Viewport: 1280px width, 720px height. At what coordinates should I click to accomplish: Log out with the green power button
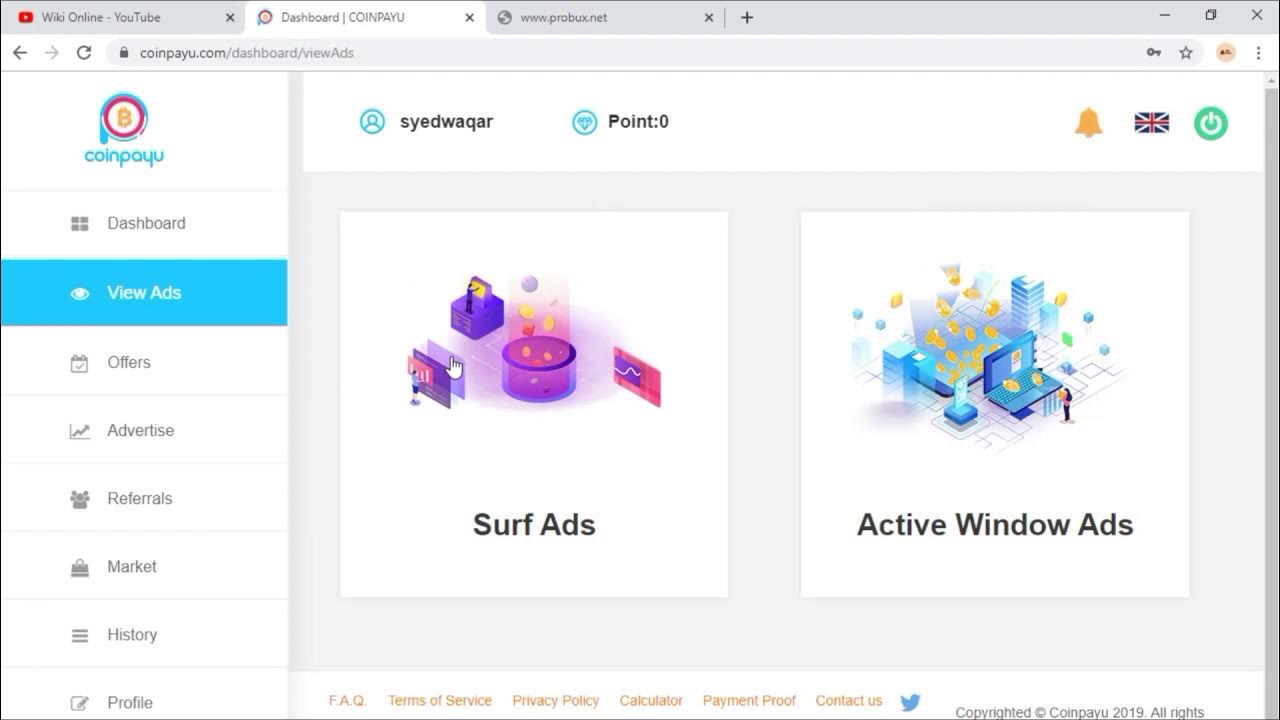1211,123
